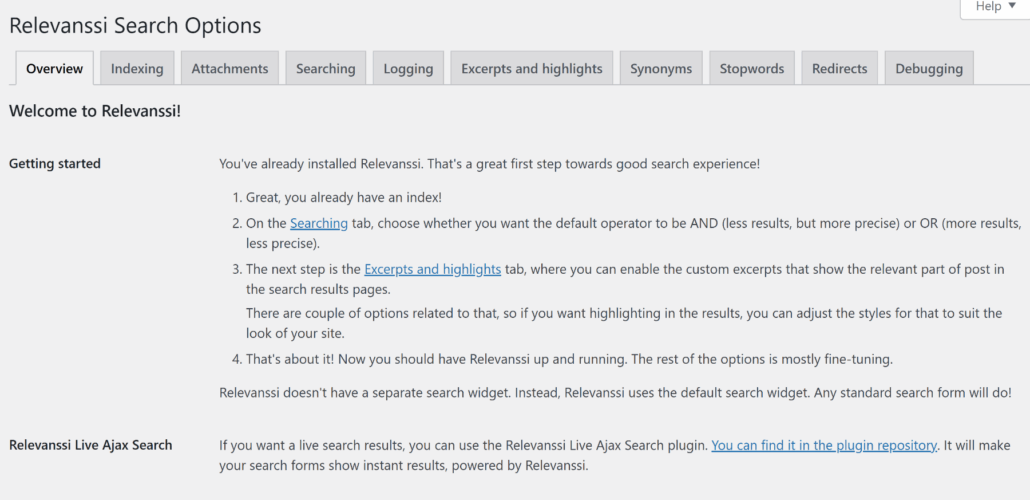Open the Stopwords tab
This screenshot has width=1030, height=500.
pos(751,68)
